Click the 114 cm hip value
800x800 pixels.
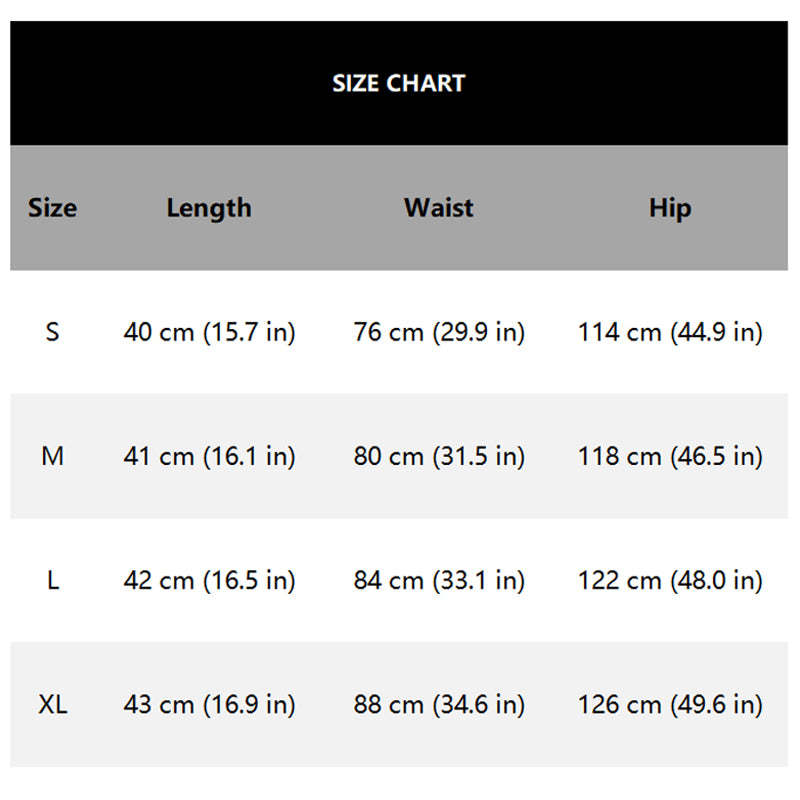670,332
